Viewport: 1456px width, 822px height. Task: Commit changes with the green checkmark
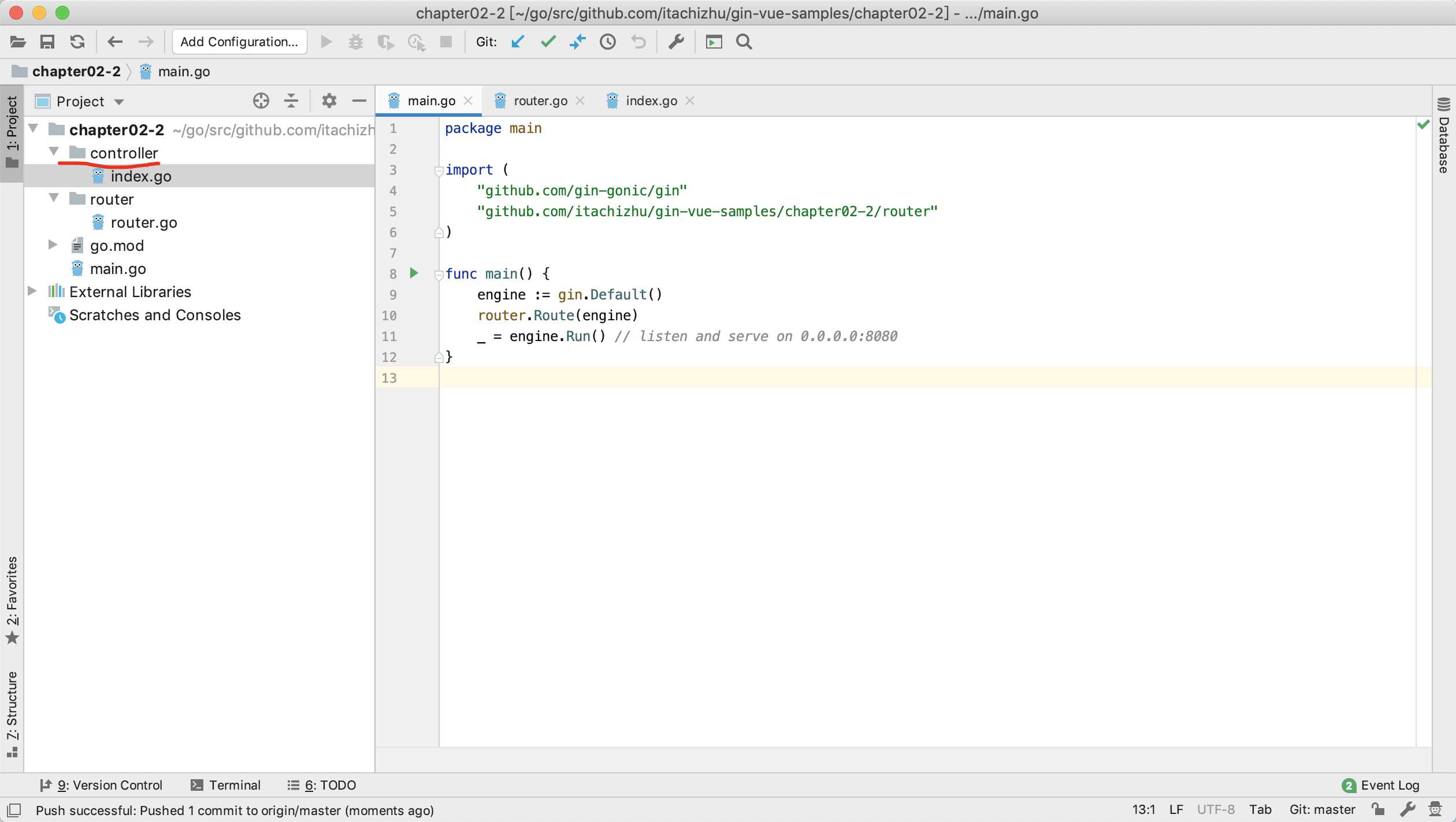point(548,42)
